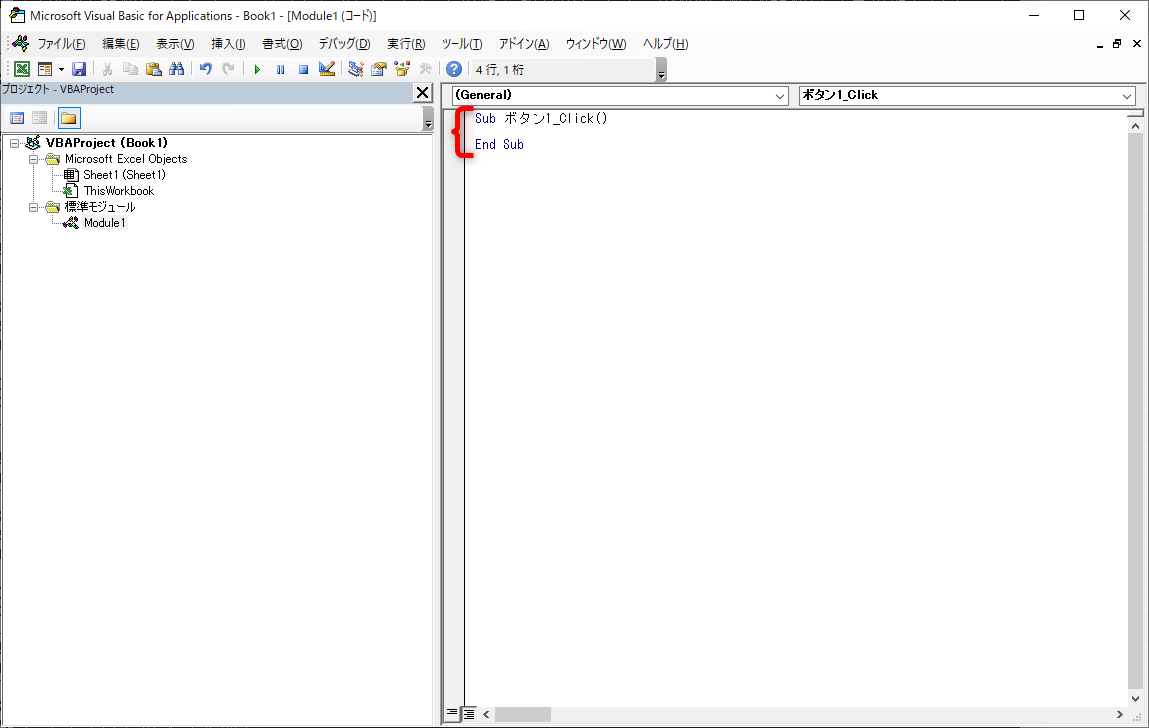Click View Code icon in Project pane
This screenshot has width=1149, height=728.
(18, 118)
